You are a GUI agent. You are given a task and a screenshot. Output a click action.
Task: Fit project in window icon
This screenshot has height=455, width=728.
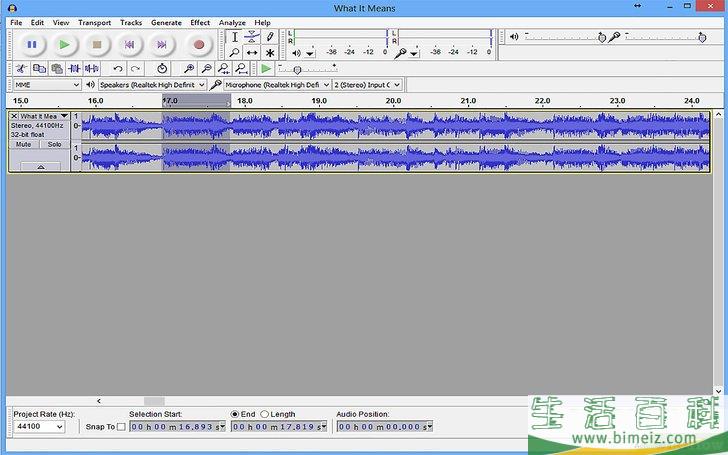click(x=241, y=69)
